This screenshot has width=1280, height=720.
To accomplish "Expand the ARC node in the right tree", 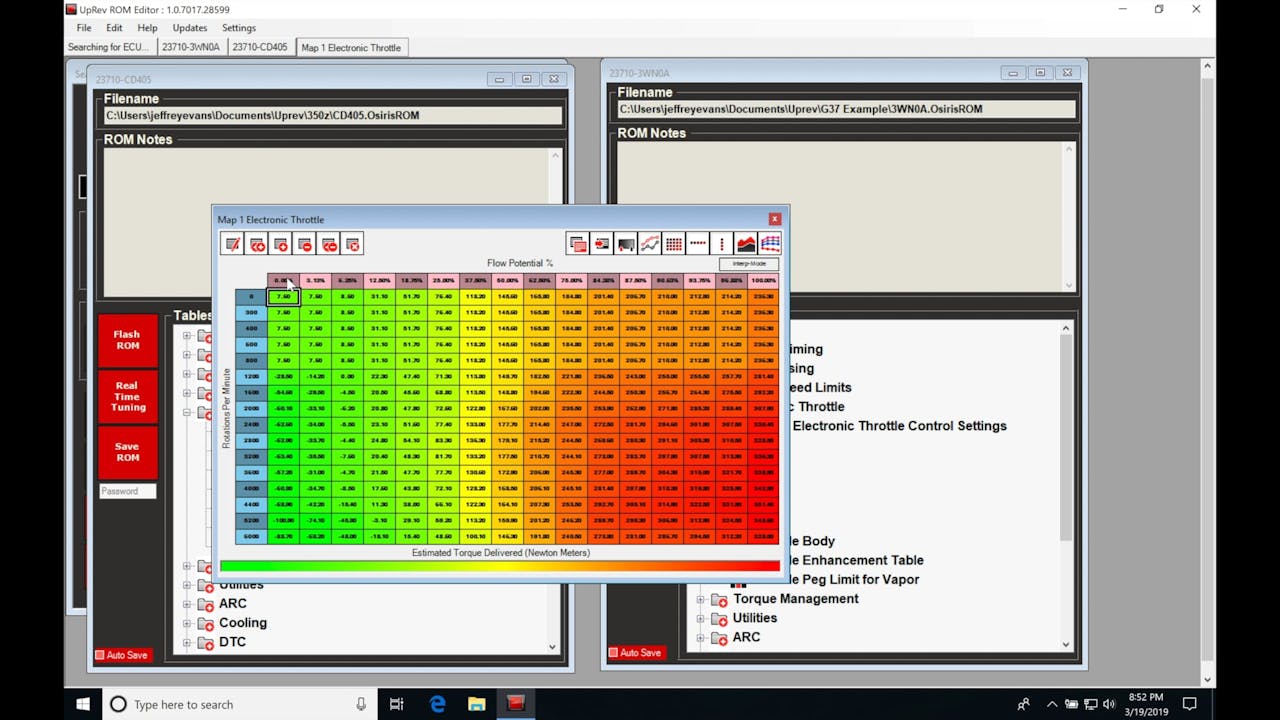I will [701, 637].
